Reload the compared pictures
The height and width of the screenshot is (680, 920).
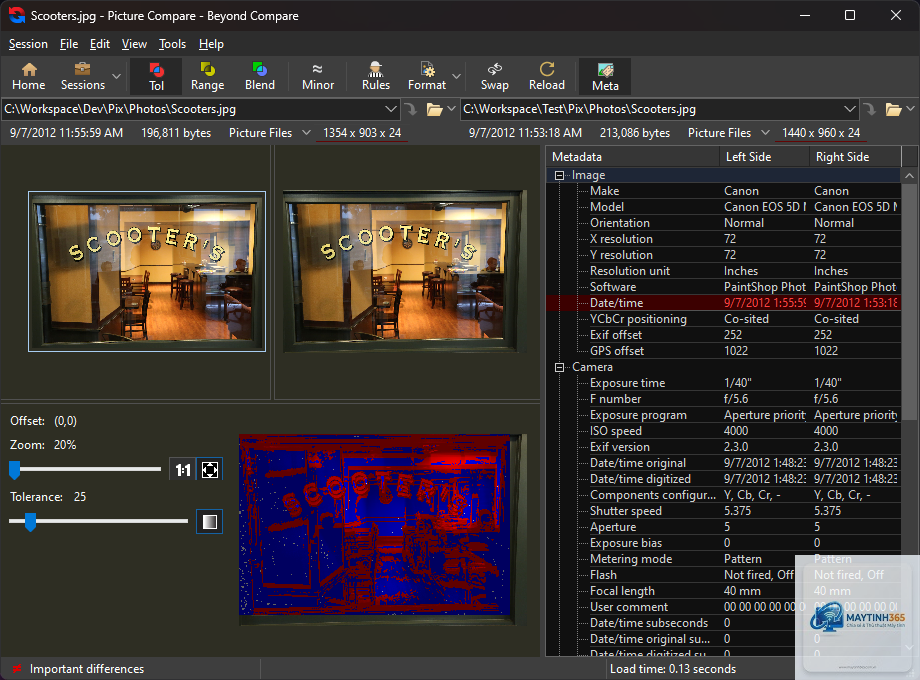546,76
